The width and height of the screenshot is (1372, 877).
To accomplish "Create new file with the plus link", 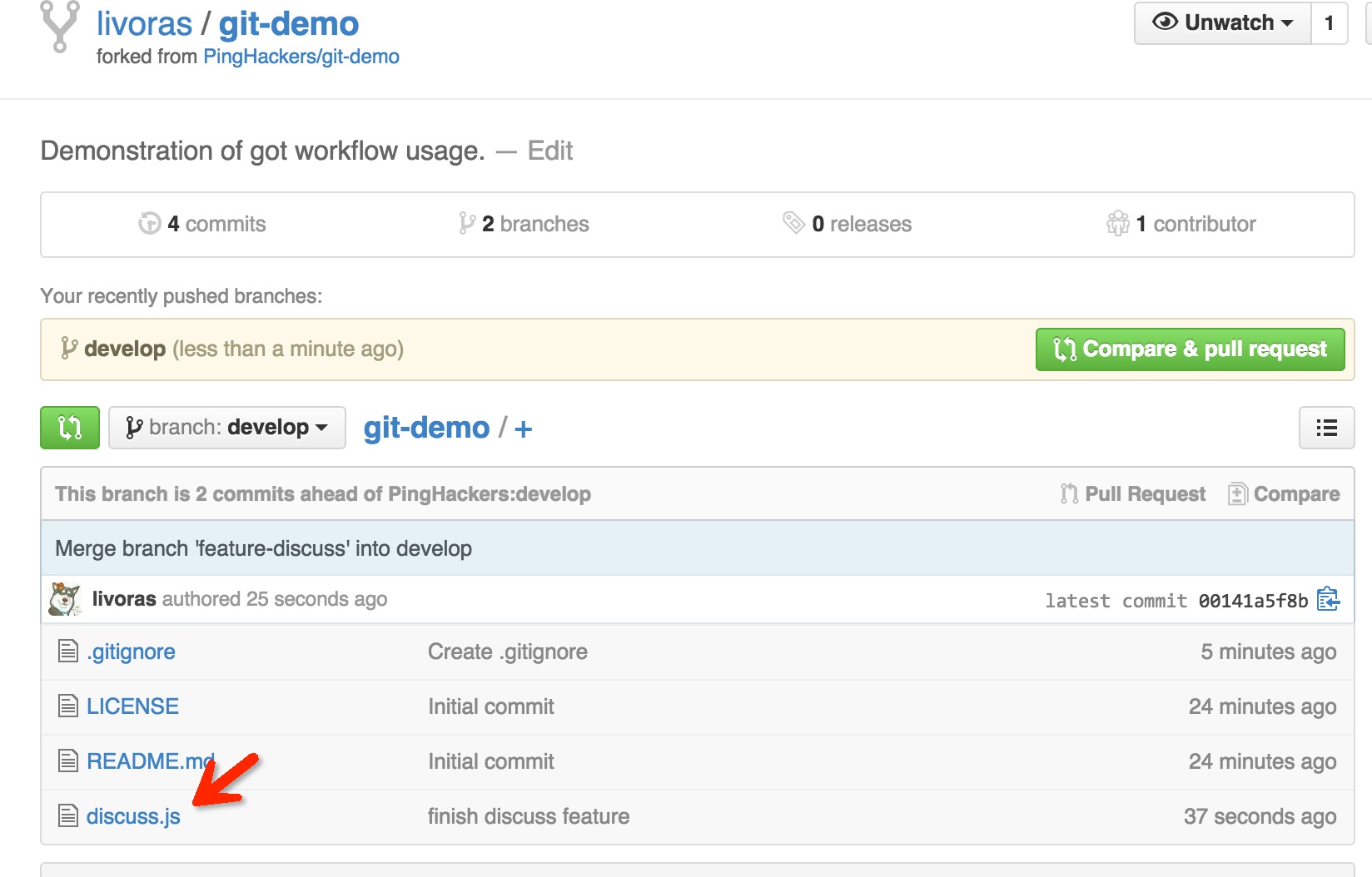I will [523, 429].
